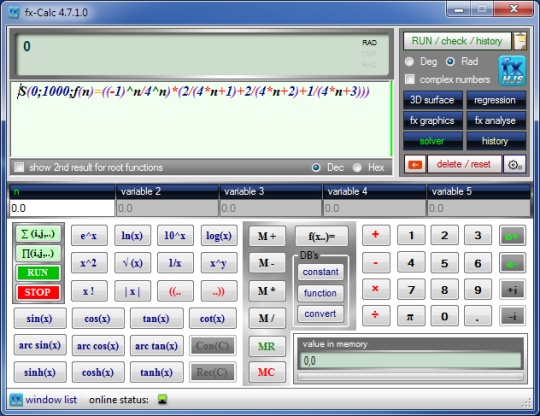Click the ln(x) function key
This screenshot has height=416, width=540.
[133, 236]
